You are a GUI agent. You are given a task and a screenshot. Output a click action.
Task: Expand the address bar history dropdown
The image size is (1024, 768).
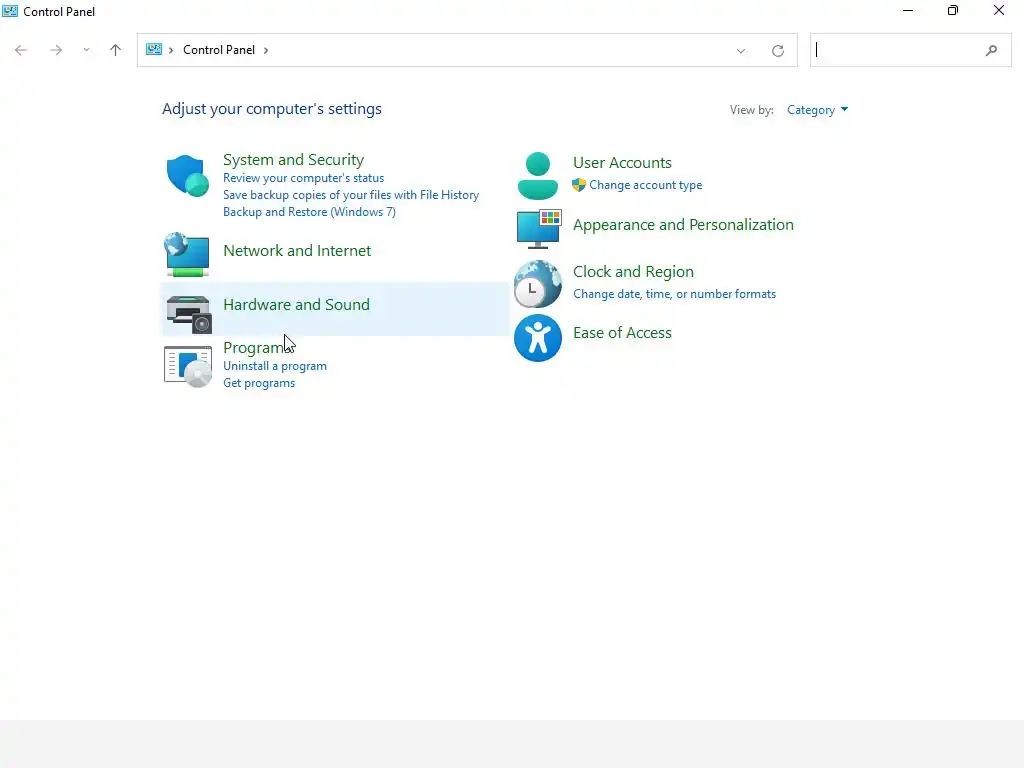[x=741, y=51]
